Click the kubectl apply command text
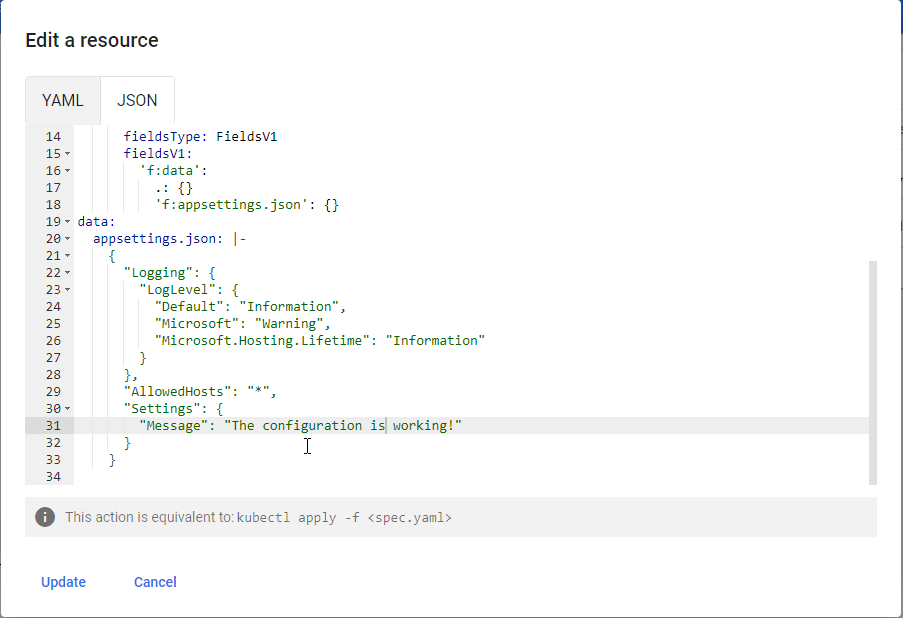This screenshot has height=618, width=903. [344, 518]
